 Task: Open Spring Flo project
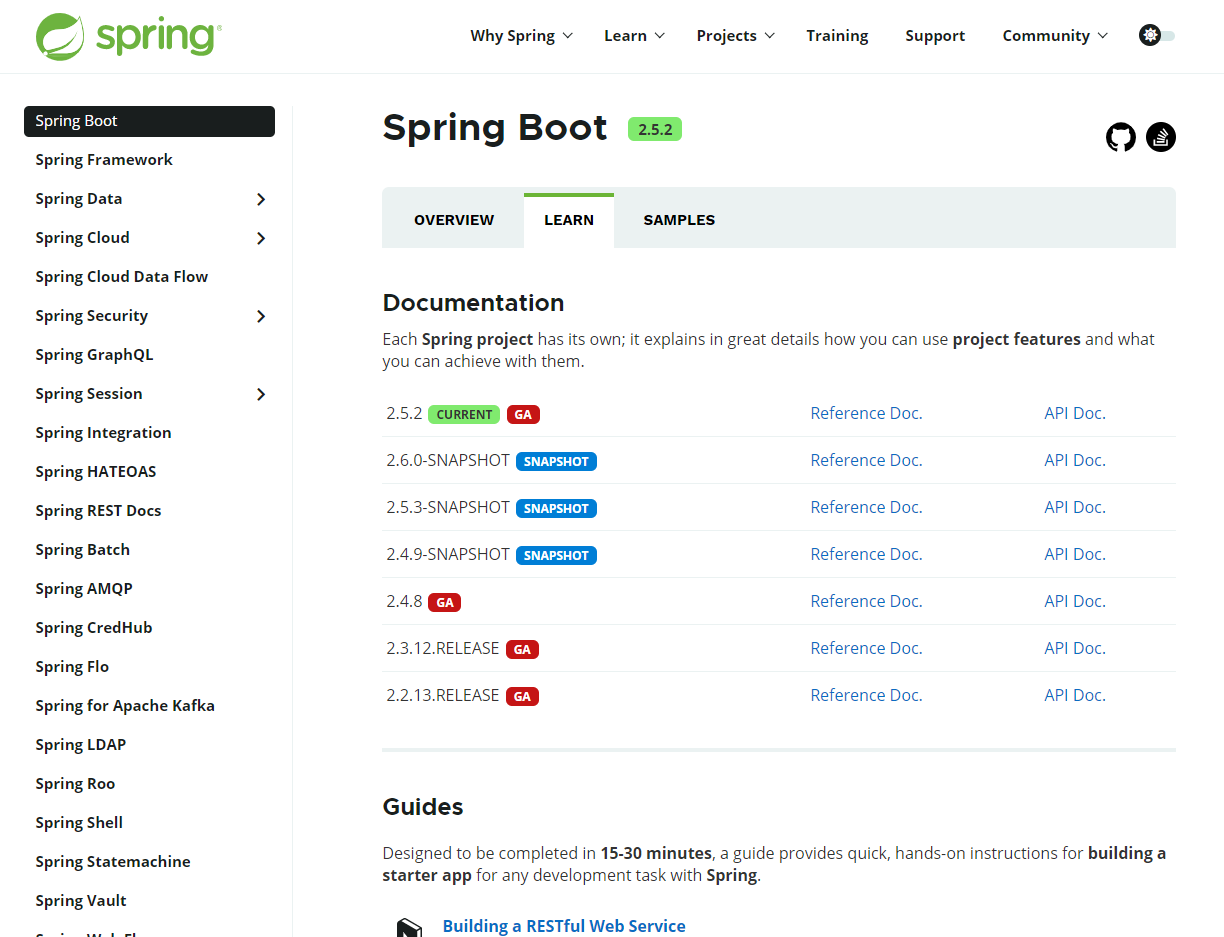[x=72, y=667]
